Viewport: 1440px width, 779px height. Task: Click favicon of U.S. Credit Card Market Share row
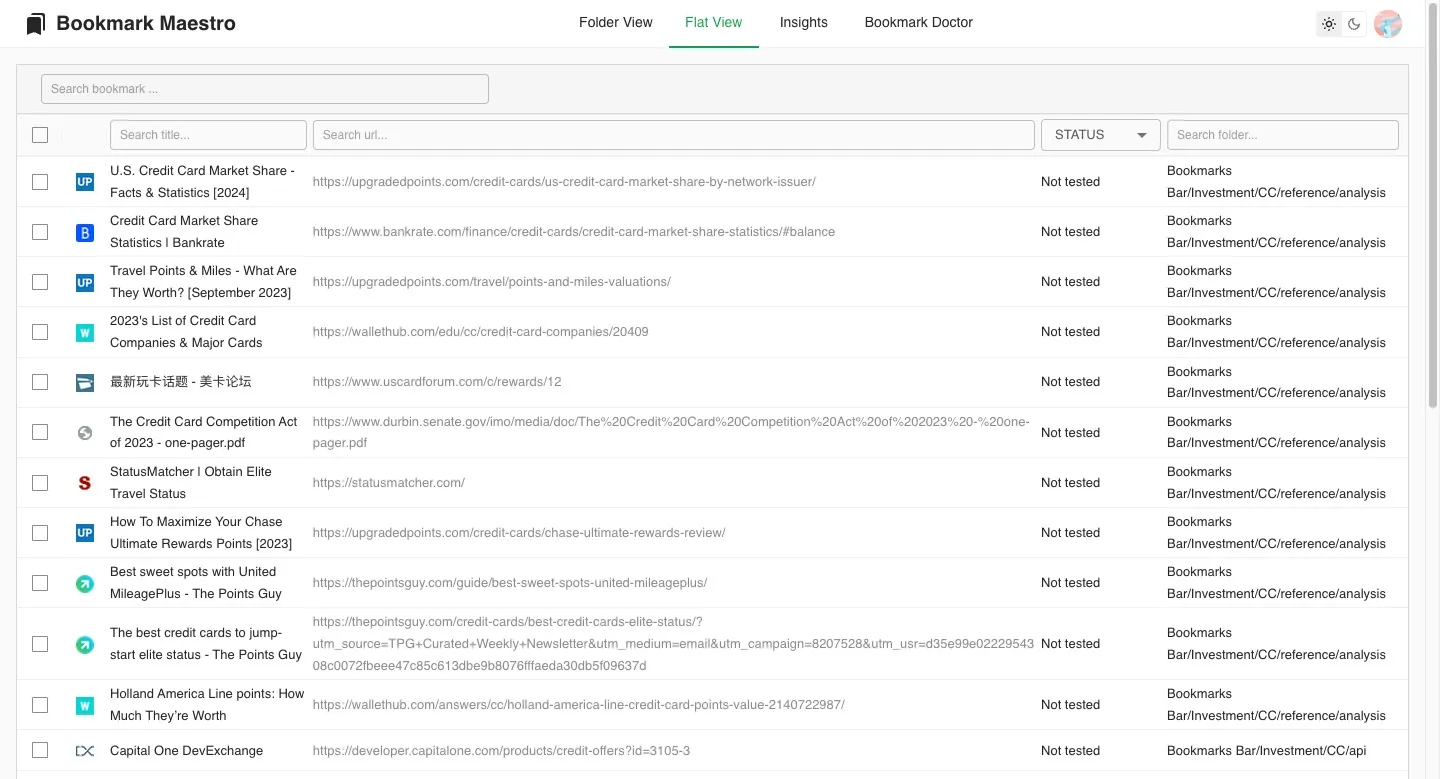click(85, 182)
